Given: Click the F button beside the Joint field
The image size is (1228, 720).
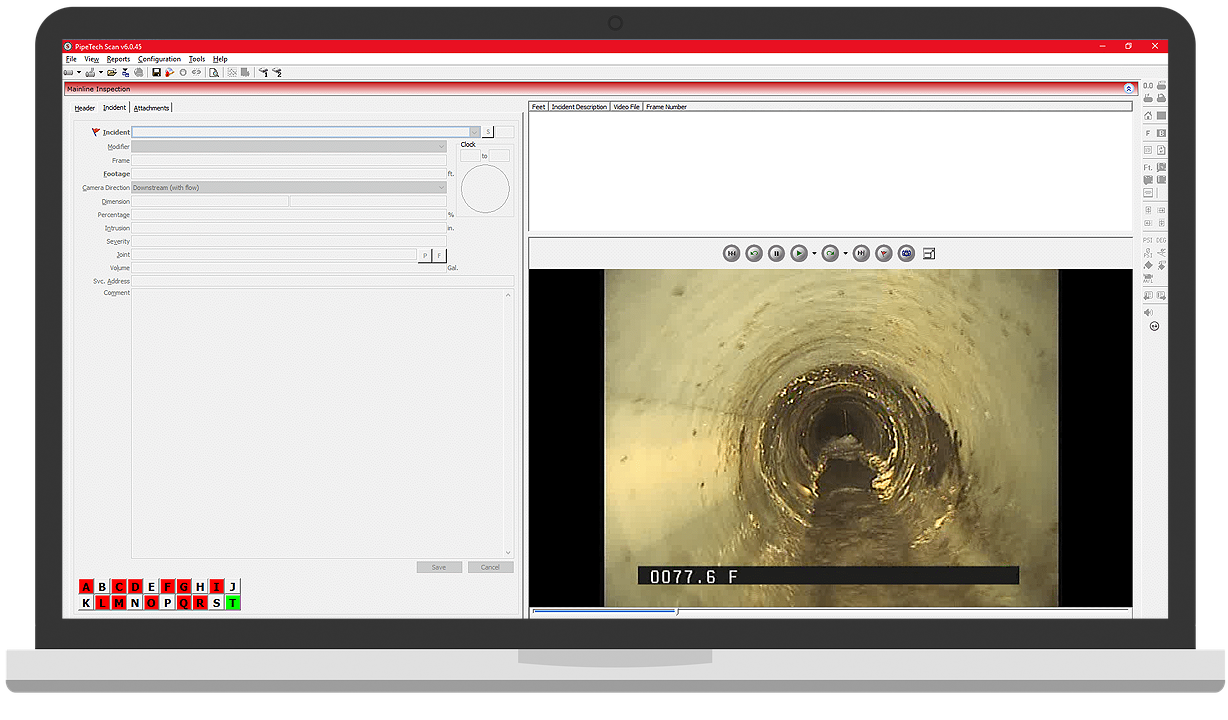Looking at the screenshot, I should tap(440, 255).
